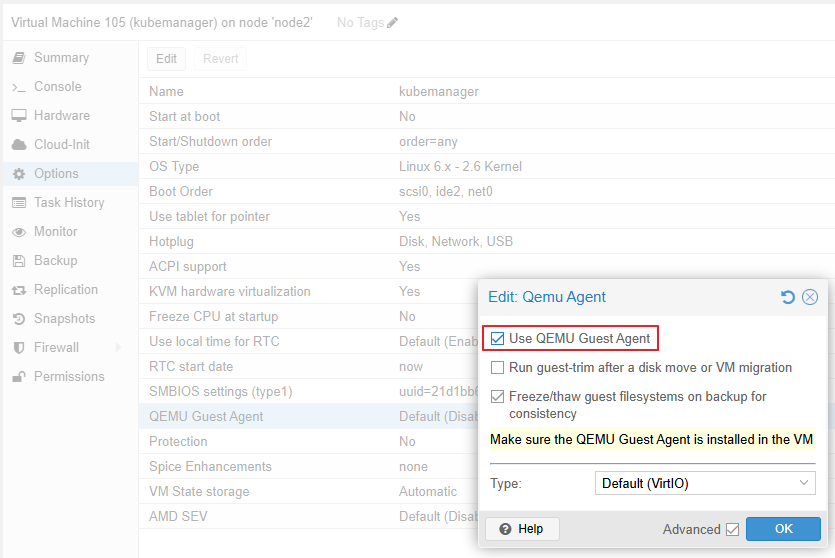Reset the Qemu Agent dialog with undo icon
Image resolution: width=835 pixels, height=558 pixels.
click(788, 297)
